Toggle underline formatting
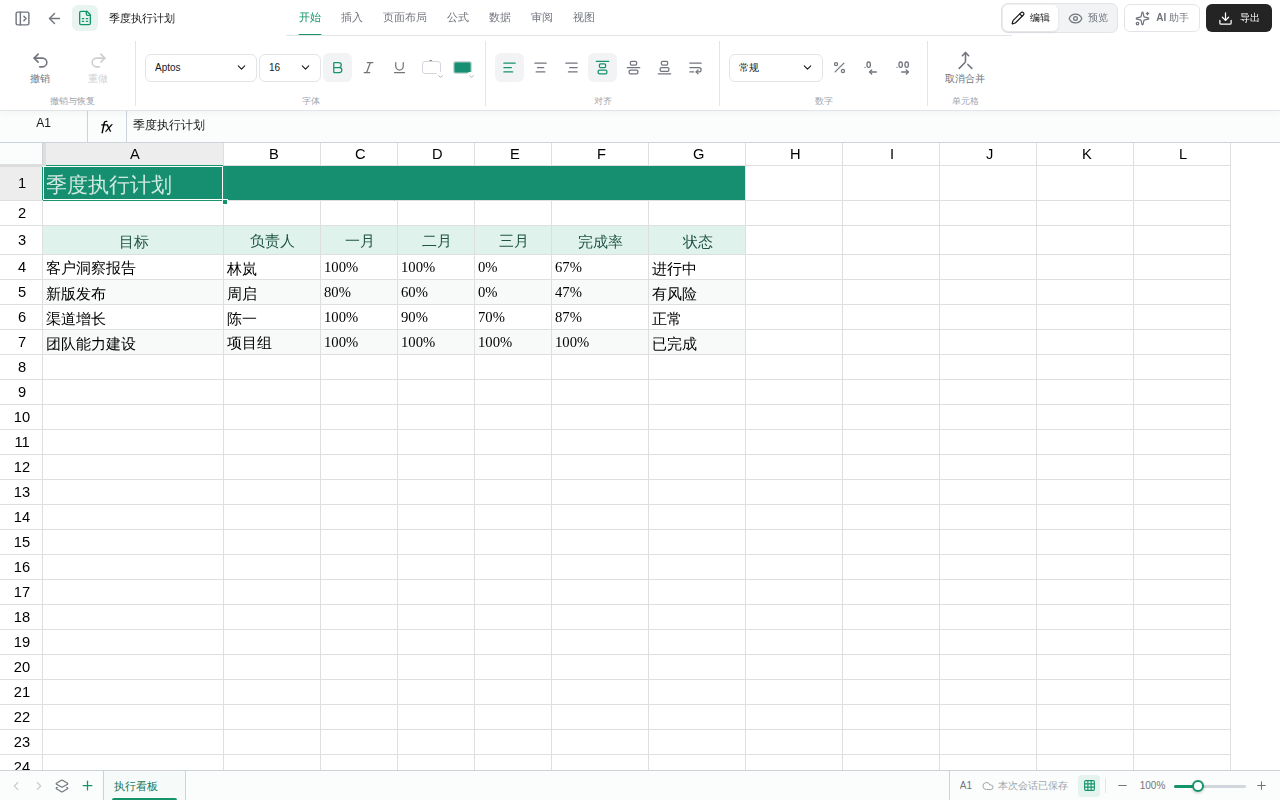Screen dimensions: 1280x800 (399, 68)
